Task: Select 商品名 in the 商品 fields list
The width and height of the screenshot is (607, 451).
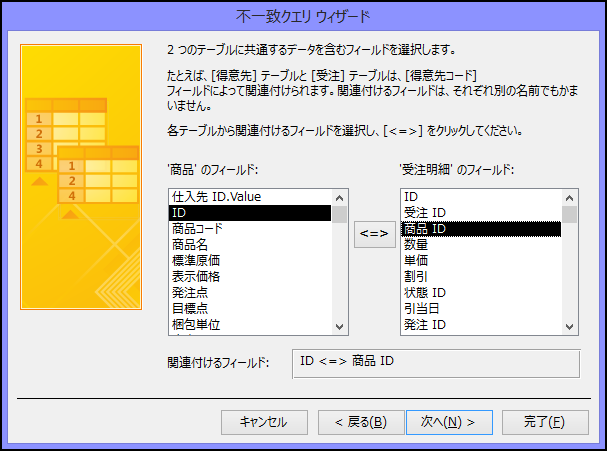Action: pos(250,245)
